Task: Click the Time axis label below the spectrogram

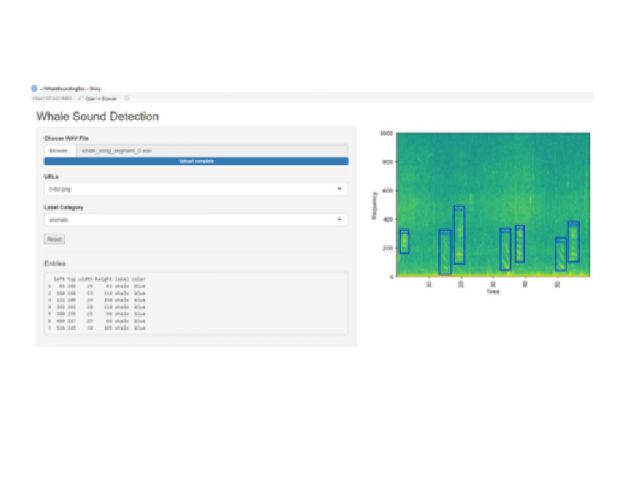Action: (x=493, y=292)
